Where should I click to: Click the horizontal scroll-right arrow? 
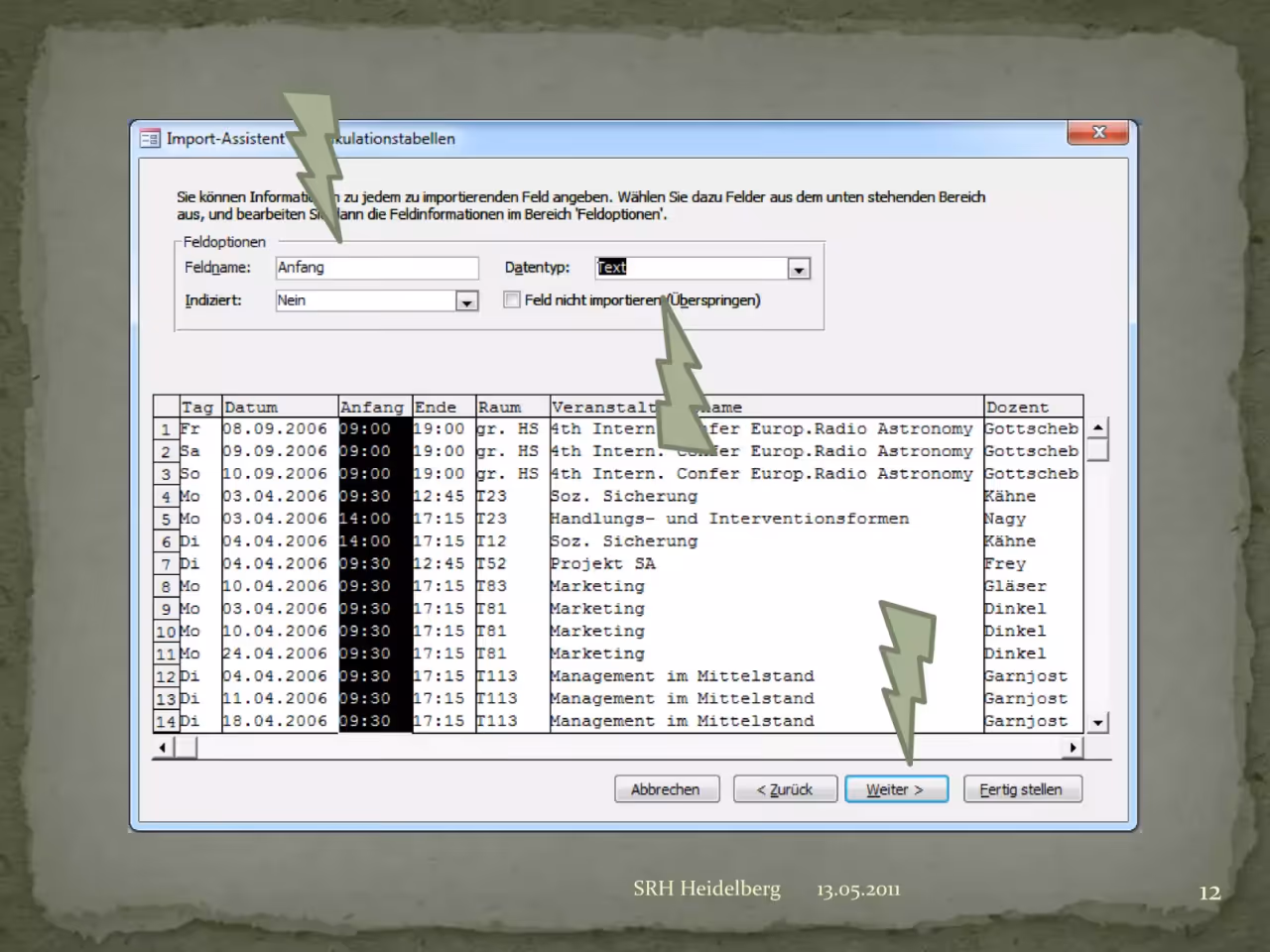point(1073,748)
